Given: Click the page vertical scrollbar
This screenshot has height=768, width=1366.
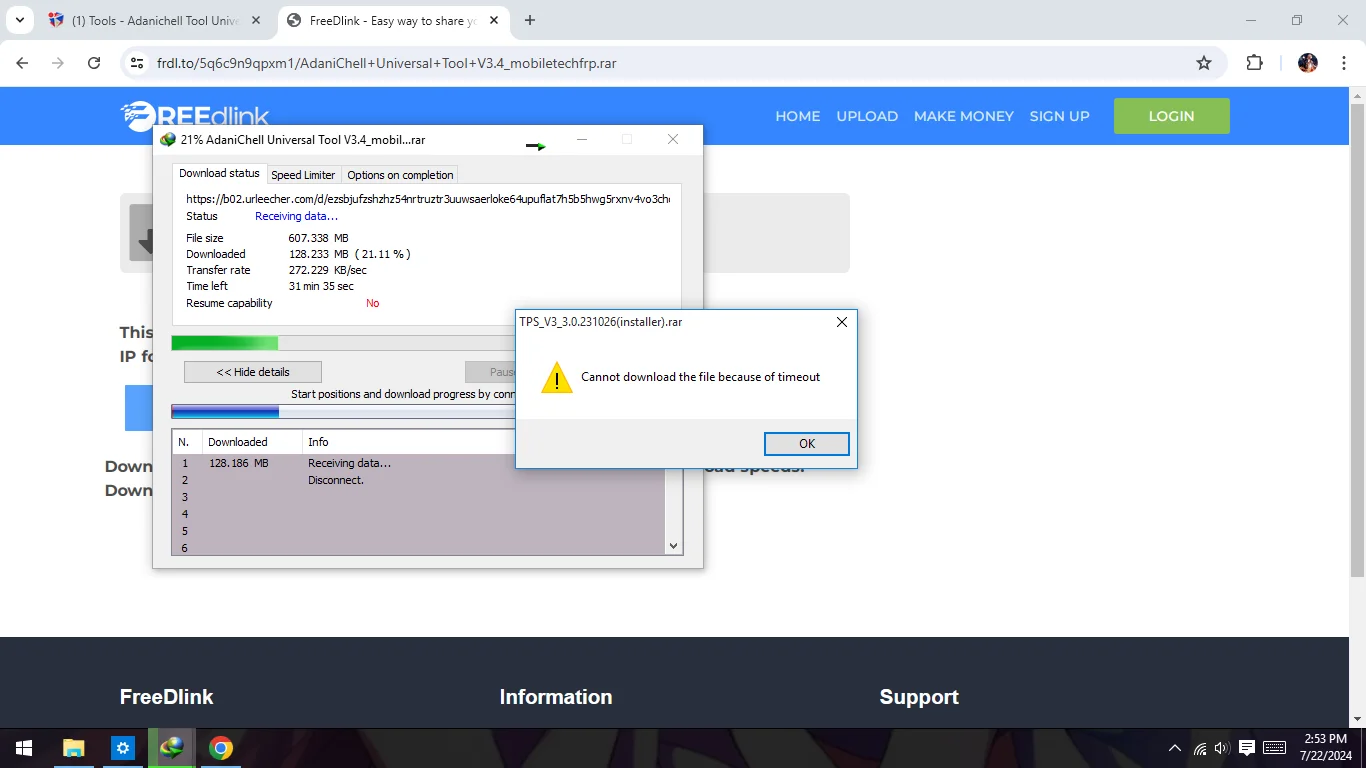Looking at the screenshot, I should click(1358, 340).
